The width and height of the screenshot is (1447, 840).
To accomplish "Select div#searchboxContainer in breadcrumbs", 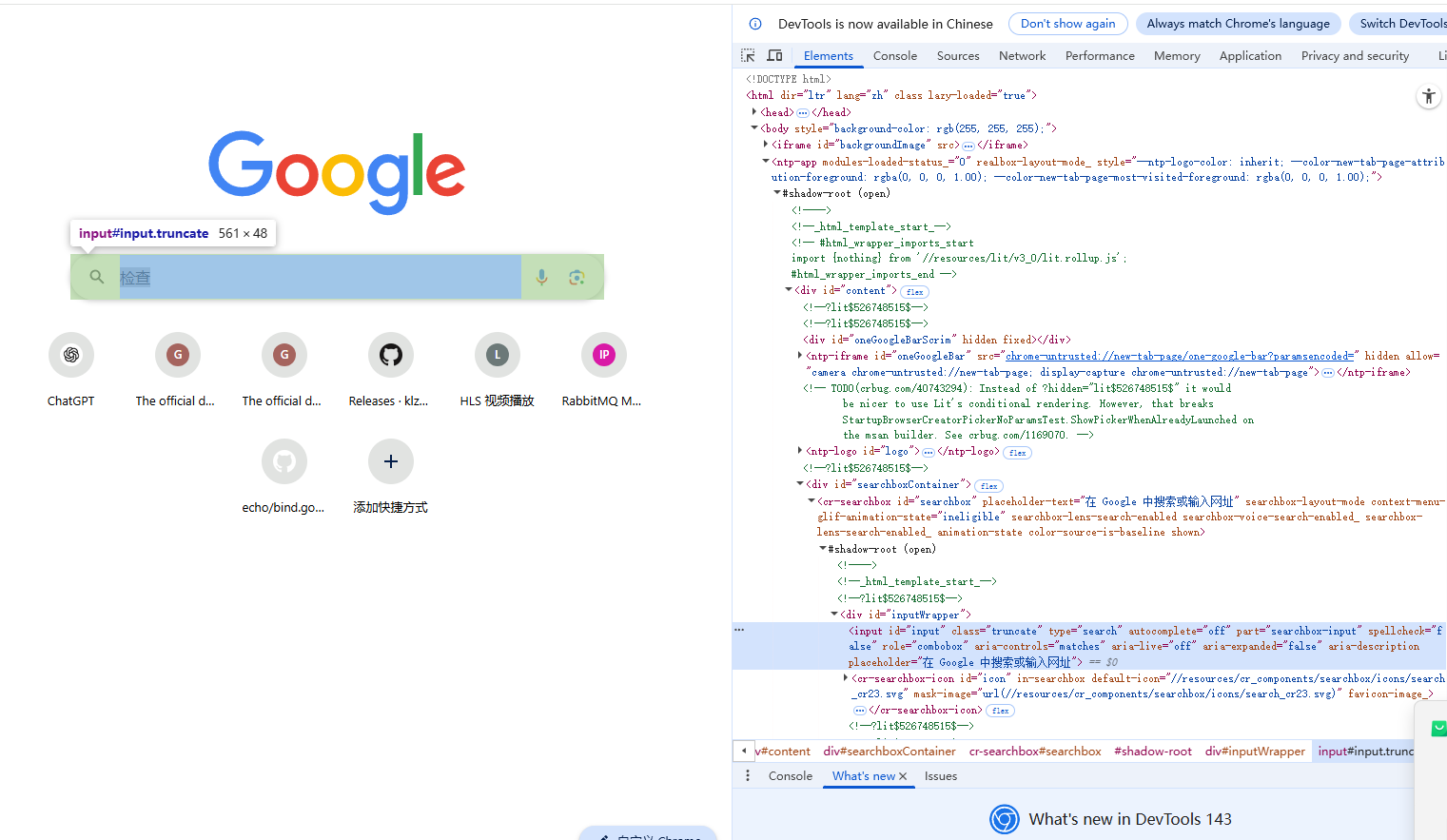I will point(890,752).
